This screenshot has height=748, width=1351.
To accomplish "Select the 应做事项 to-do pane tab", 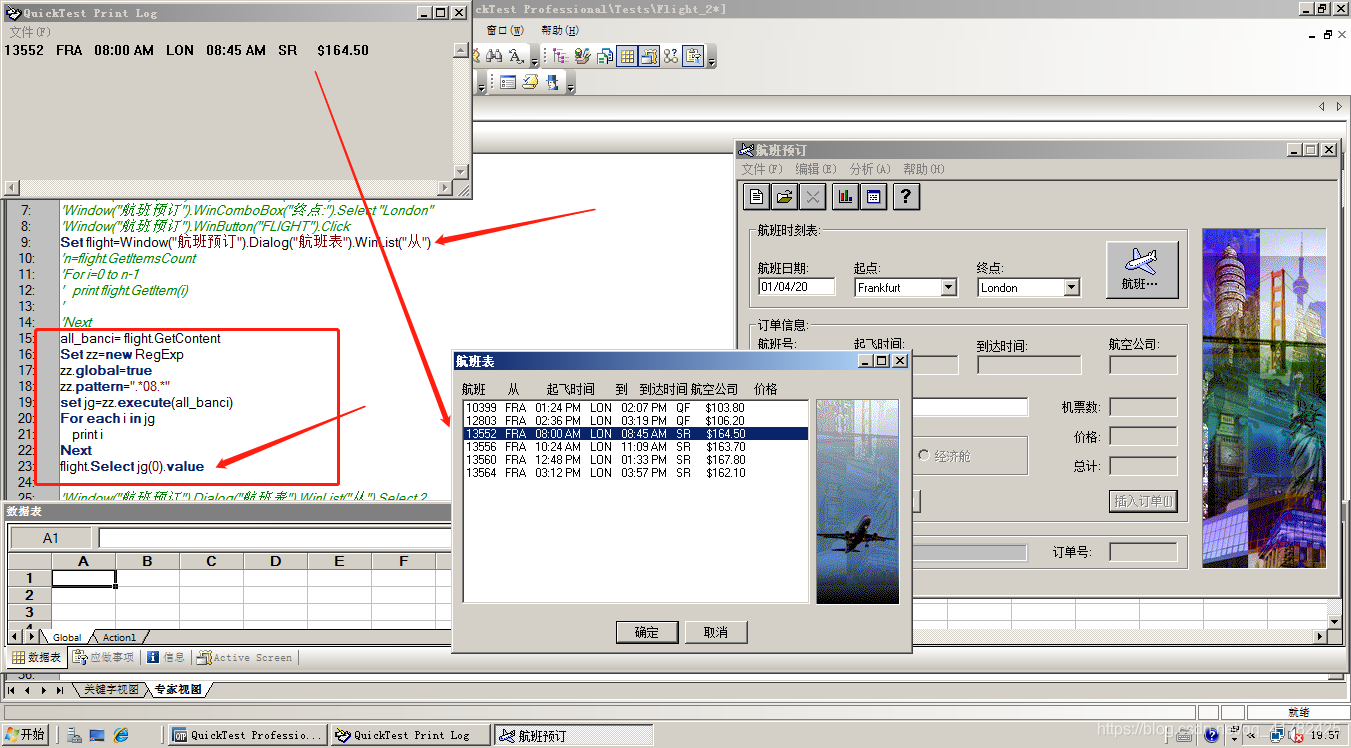I will 103,658.
